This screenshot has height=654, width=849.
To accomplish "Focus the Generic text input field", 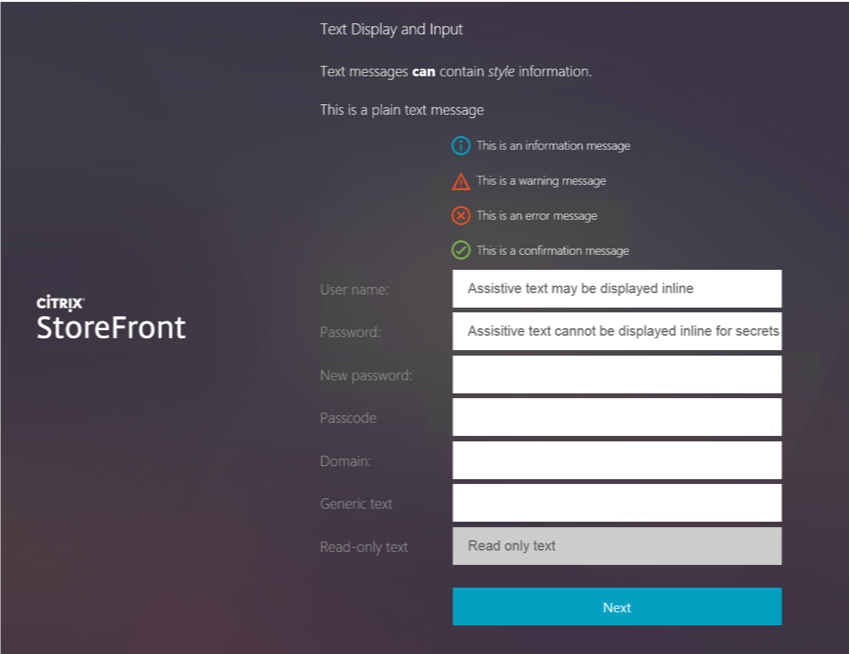I will coord(616,503).
